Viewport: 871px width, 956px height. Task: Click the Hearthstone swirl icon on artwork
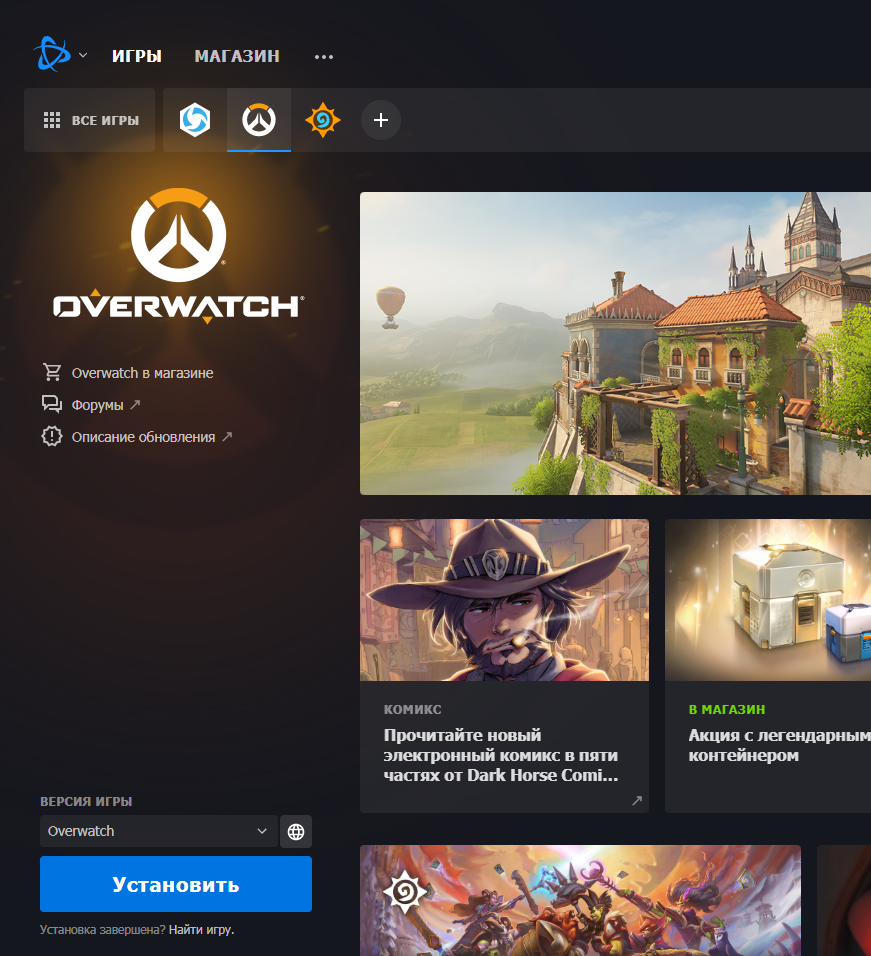tap(404, 892)
